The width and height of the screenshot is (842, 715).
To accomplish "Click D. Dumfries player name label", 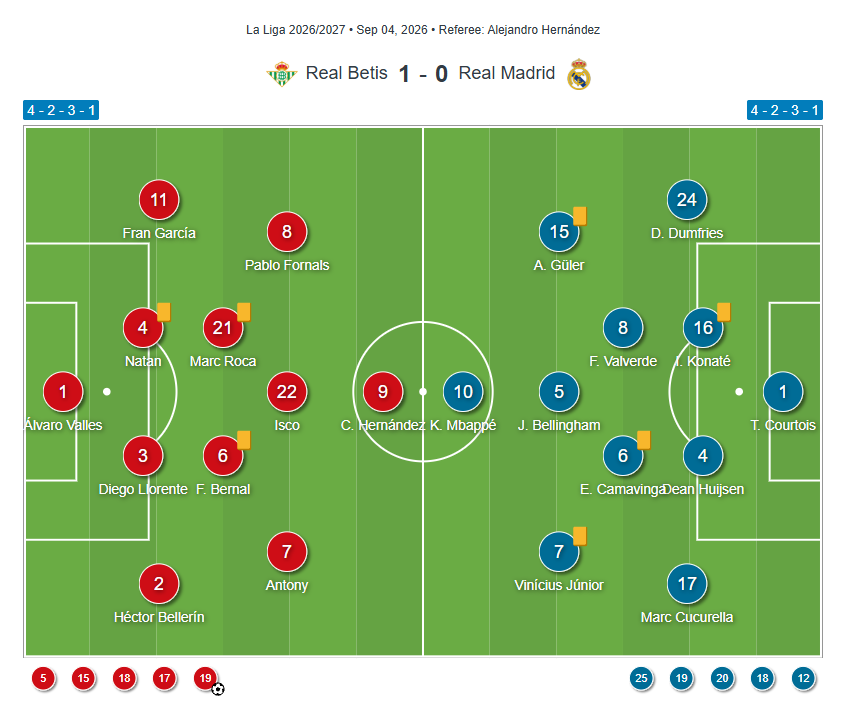I will click(x=687, y=233).
